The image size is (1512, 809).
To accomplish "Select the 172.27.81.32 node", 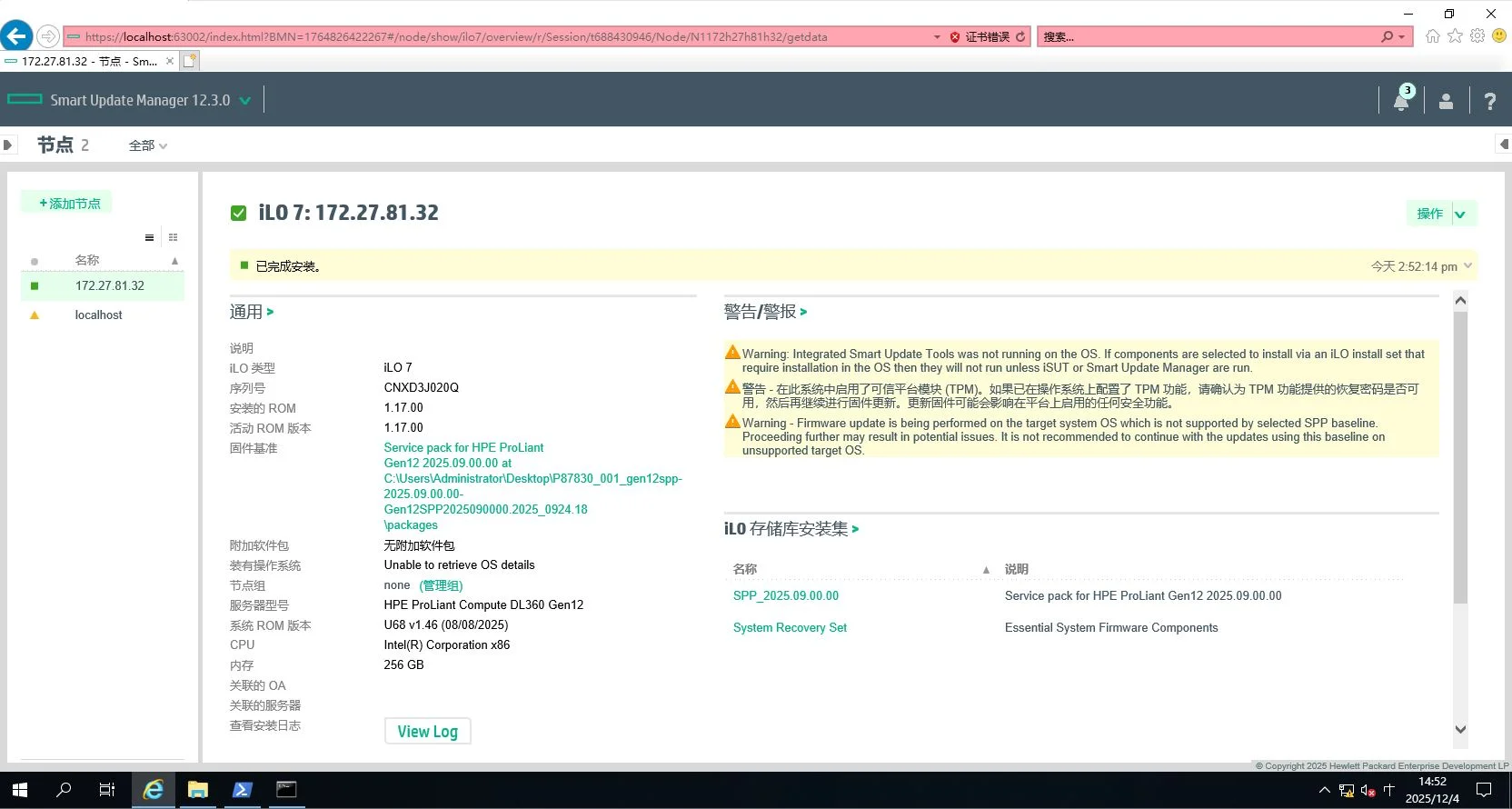I will (x=103, y=285).
